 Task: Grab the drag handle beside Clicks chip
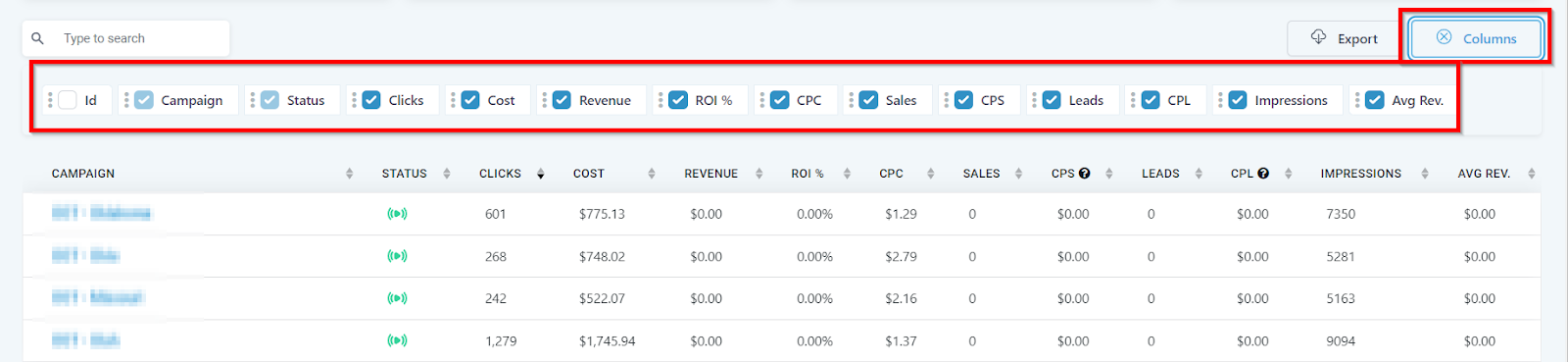point(354,100)
